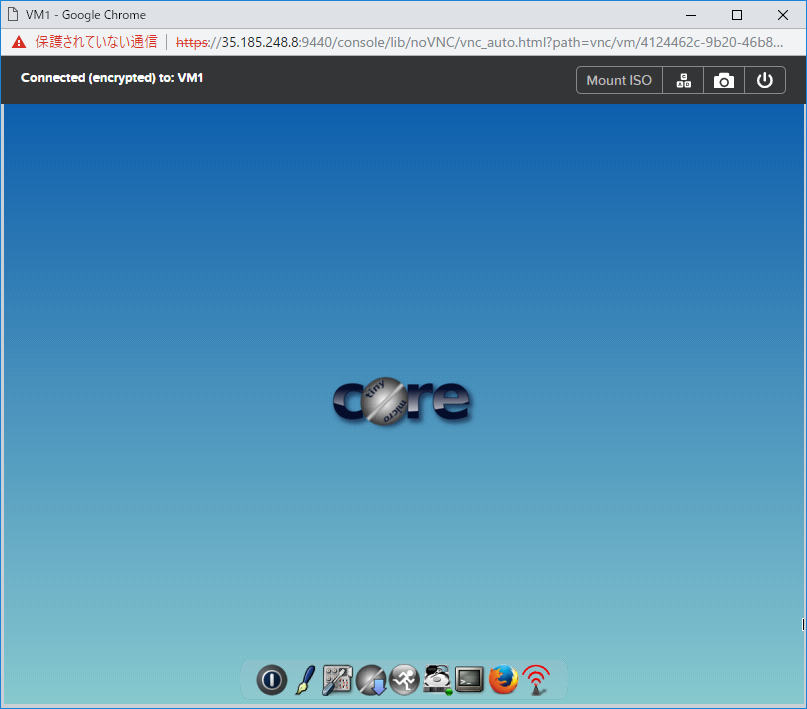
Task: Minimize the VM1 Chrome window
Action: pyautogui.click(x=691, y=15)
